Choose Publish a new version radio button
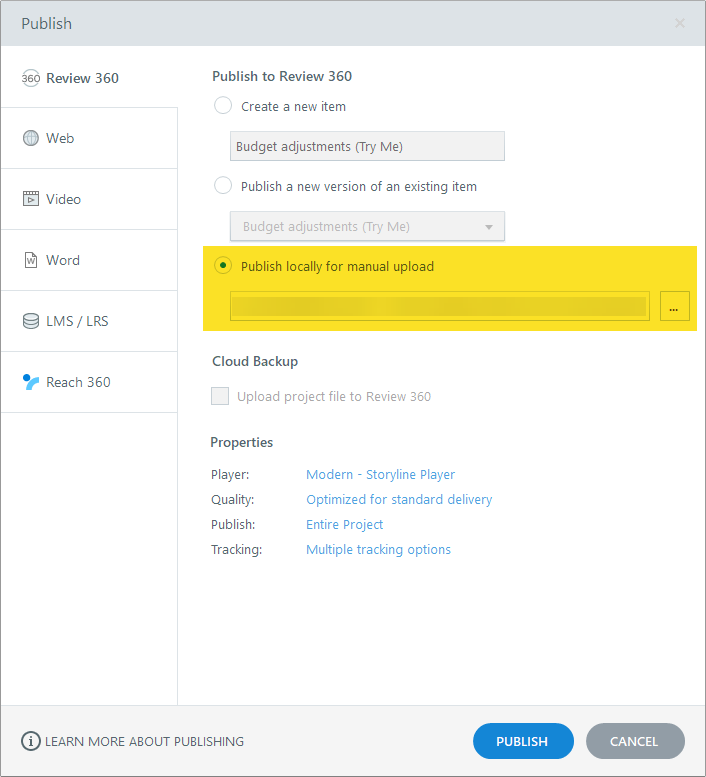 coord(223,186)
